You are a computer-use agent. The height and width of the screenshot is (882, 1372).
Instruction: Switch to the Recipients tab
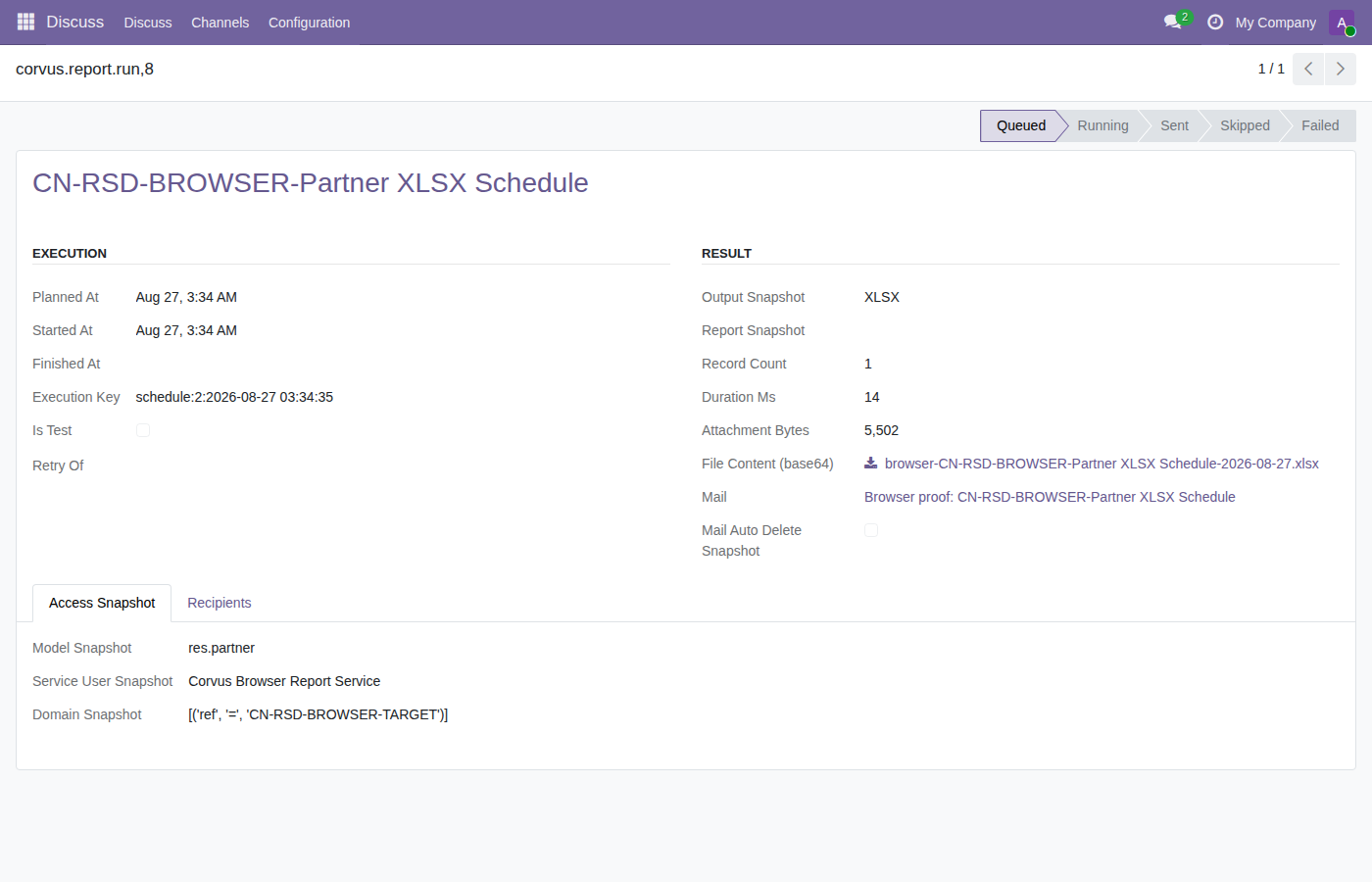220,603
